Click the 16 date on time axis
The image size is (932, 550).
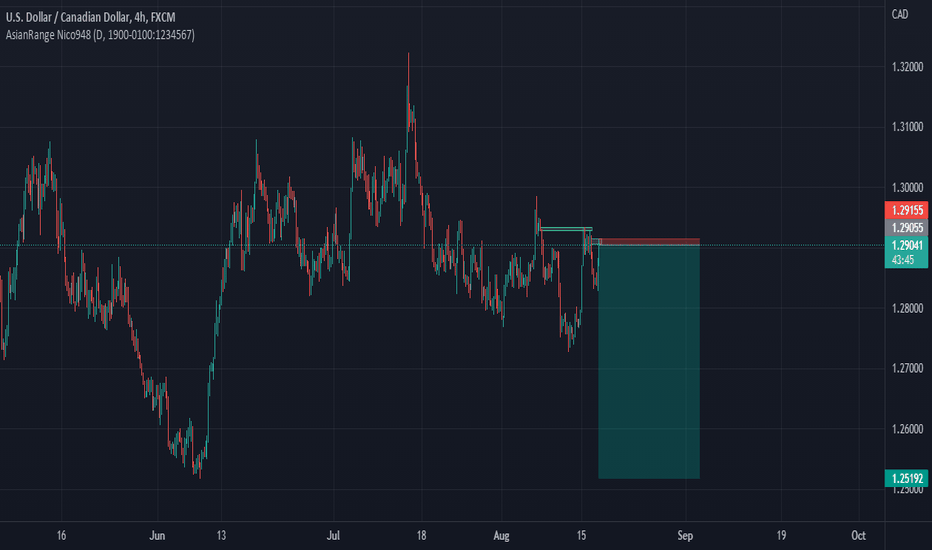point(61,536)
